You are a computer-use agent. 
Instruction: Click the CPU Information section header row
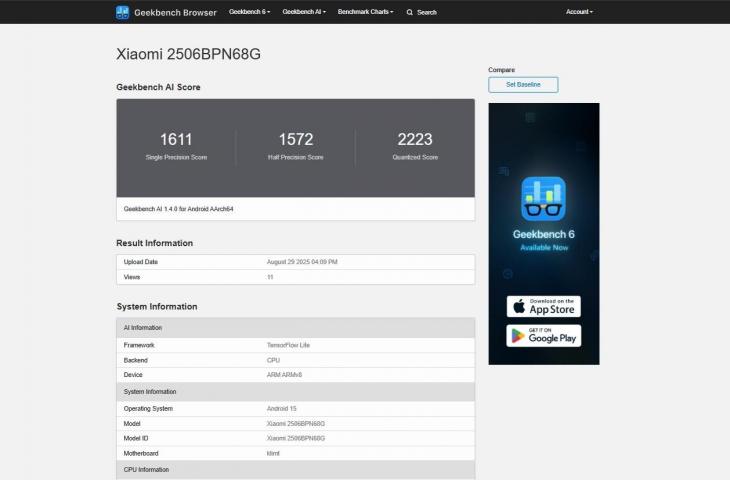click(296, 470)
